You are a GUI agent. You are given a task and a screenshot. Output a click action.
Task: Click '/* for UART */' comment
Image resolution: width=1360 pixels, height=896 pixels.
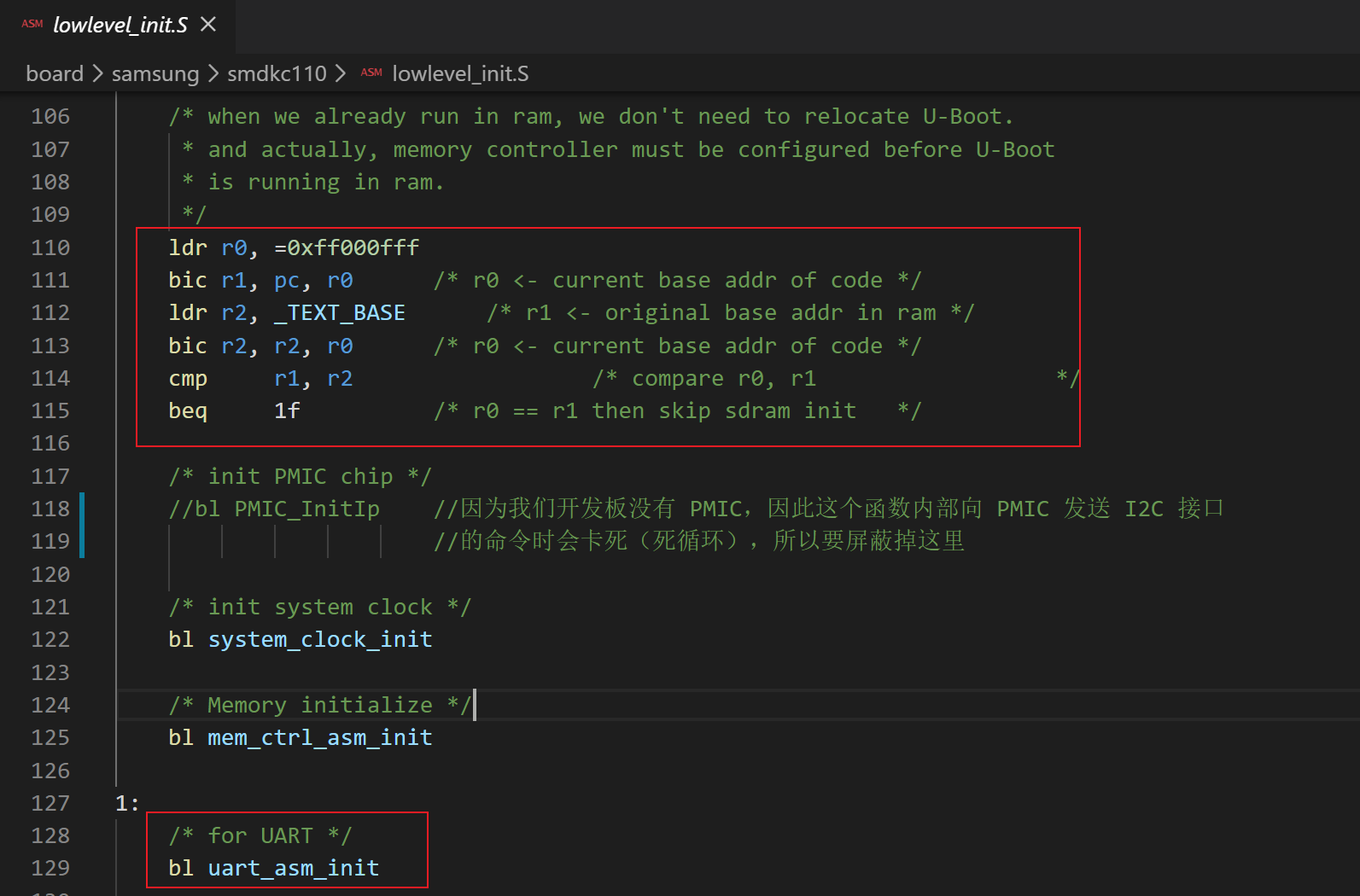click(x=260, y=836)
